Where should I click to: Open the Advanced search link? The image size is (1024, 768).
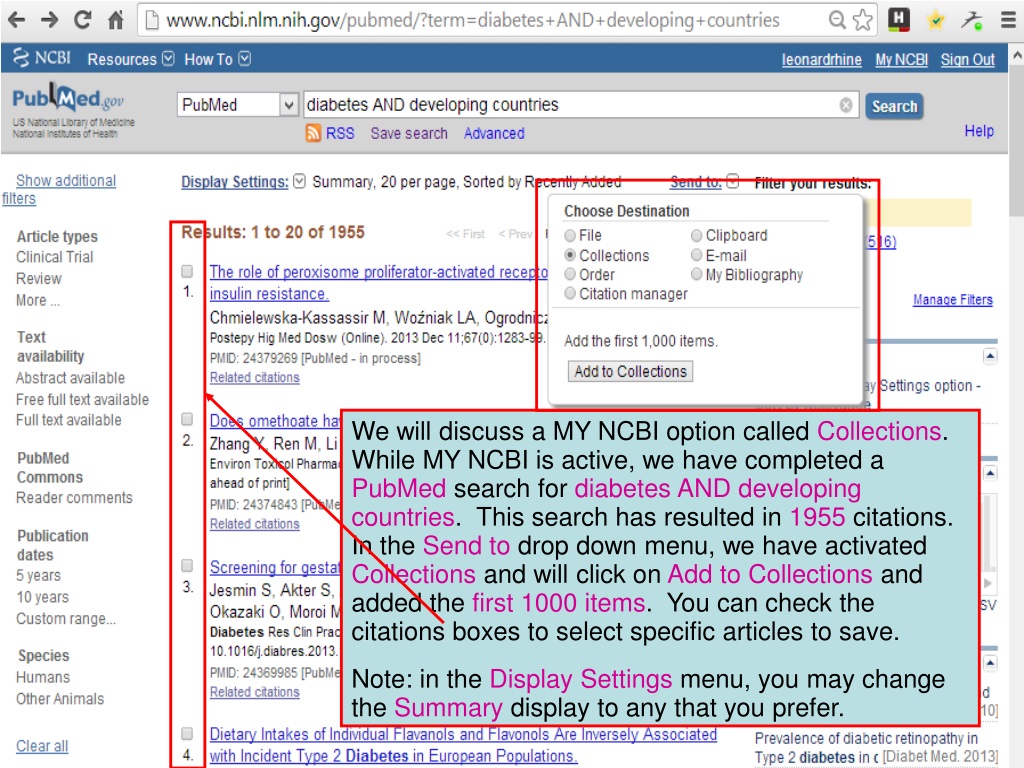tap(494, 133)
